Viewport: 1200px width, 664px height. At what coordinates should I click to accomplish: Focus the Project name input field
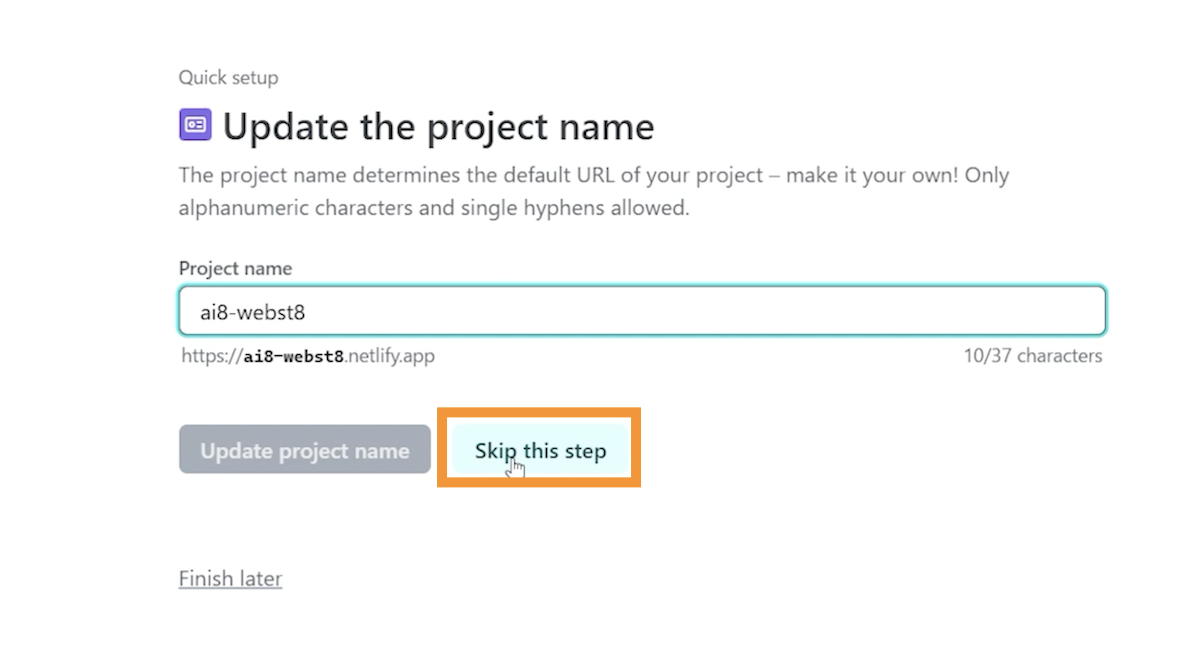[642, 311]
